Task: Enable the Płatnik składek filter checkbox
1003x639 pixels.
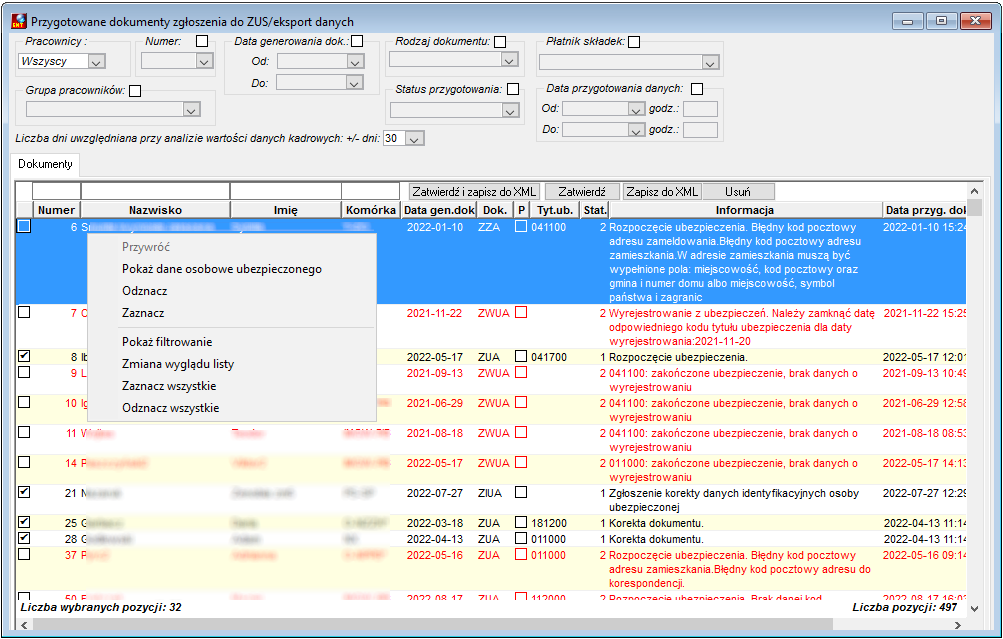Action: [x=634, y=42]
